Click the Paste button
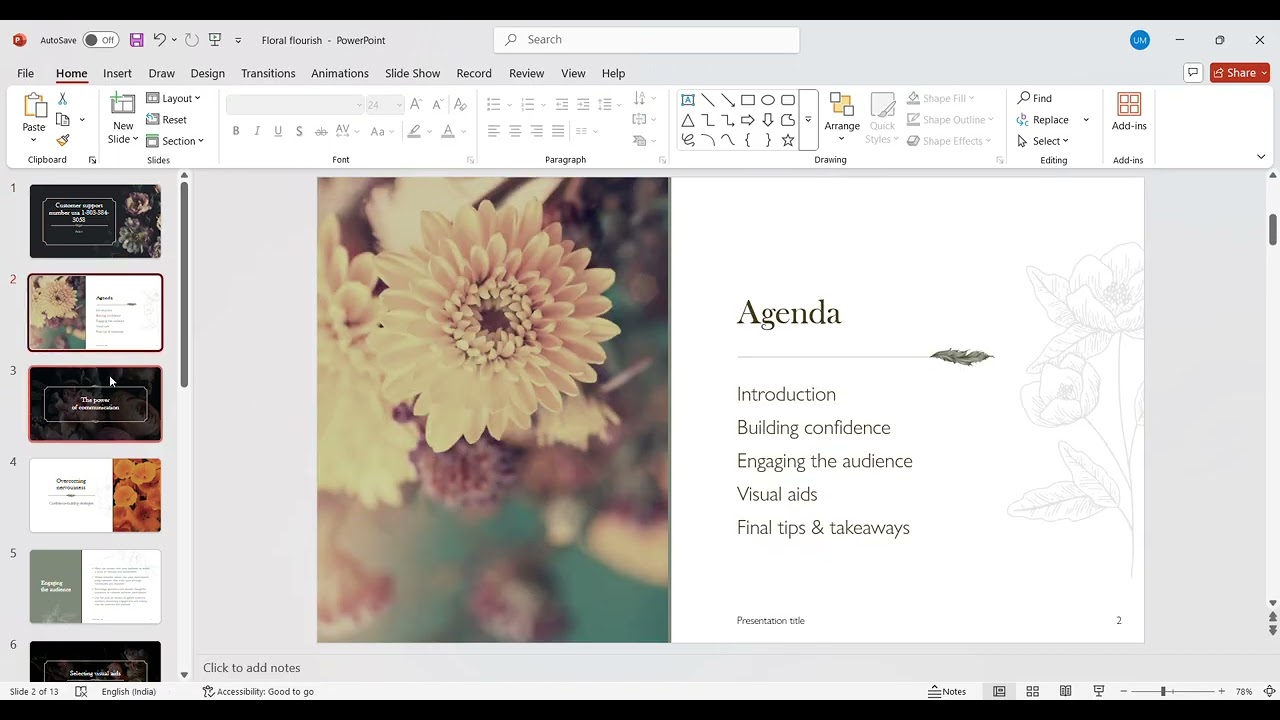1280x720 pixels. (34, 118)
